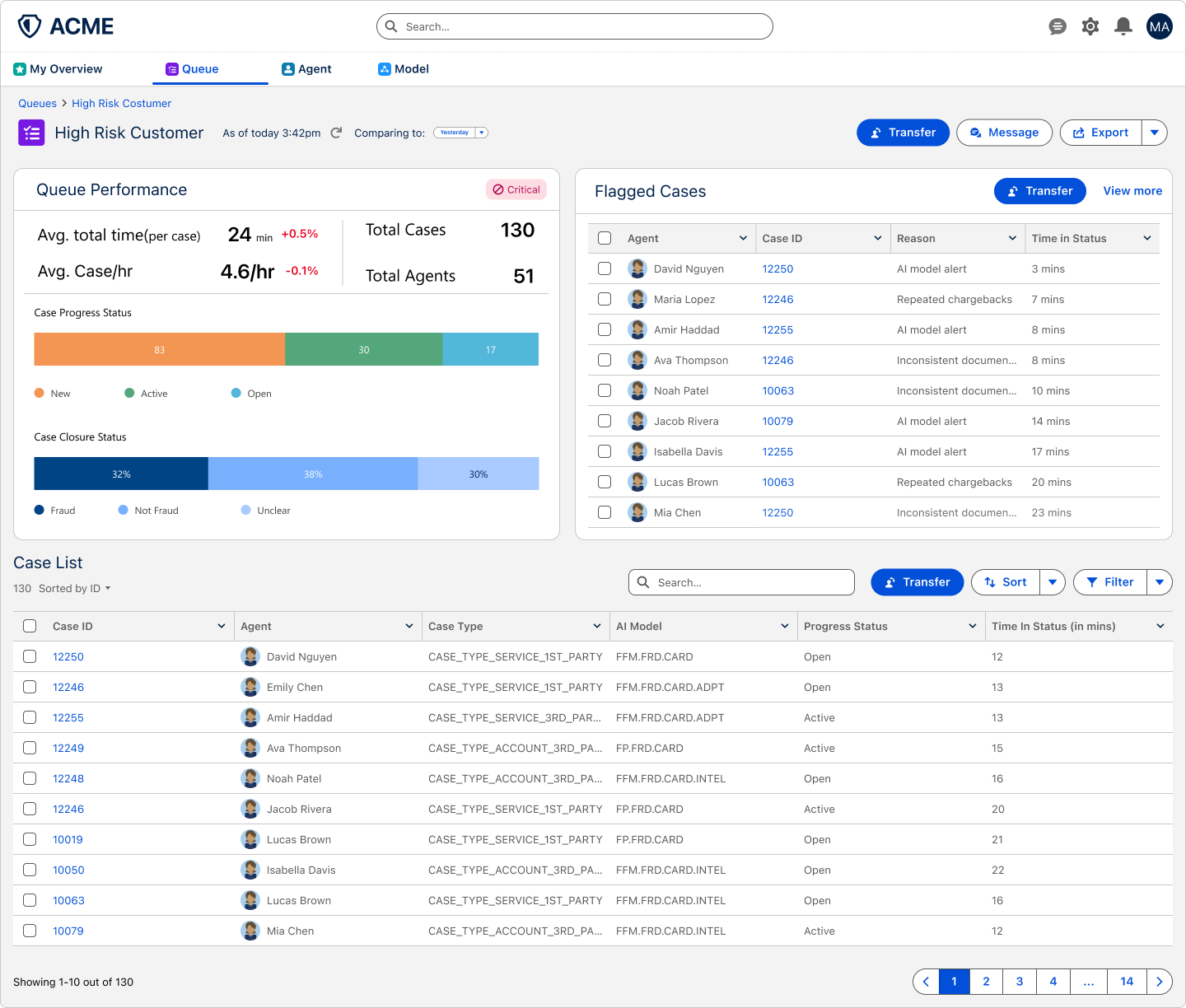Click the dark blue Fraud segment at 32%
The image size is (1186, 1008).
click(121, 474)
